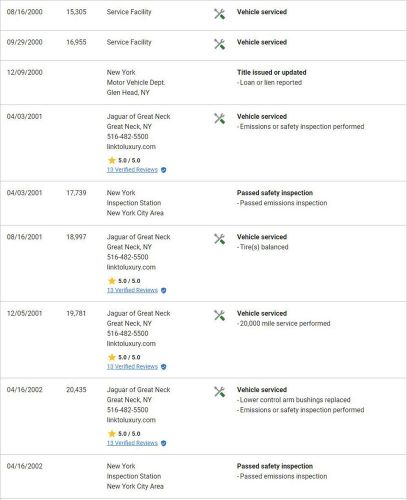407x500 pixels.
Task: Click the service tools icon for 04/03/2001
Action: pos(219,118)
